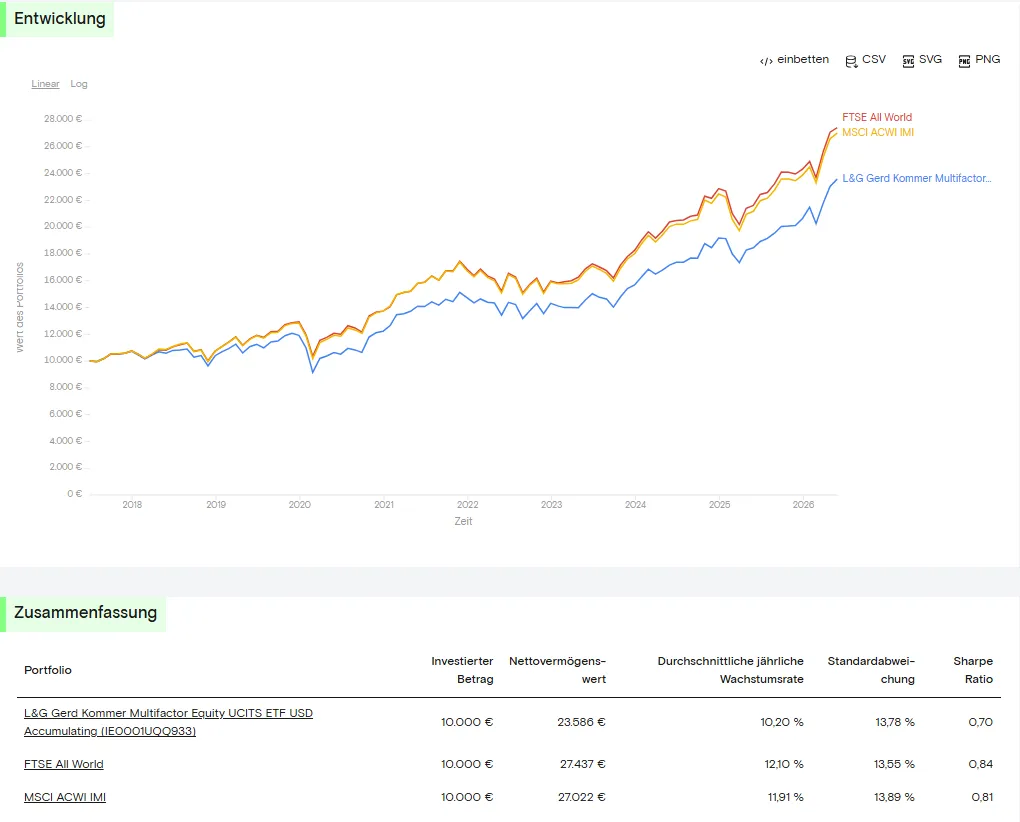Select growth rate 10,20 %

click(x=782, y=722)
